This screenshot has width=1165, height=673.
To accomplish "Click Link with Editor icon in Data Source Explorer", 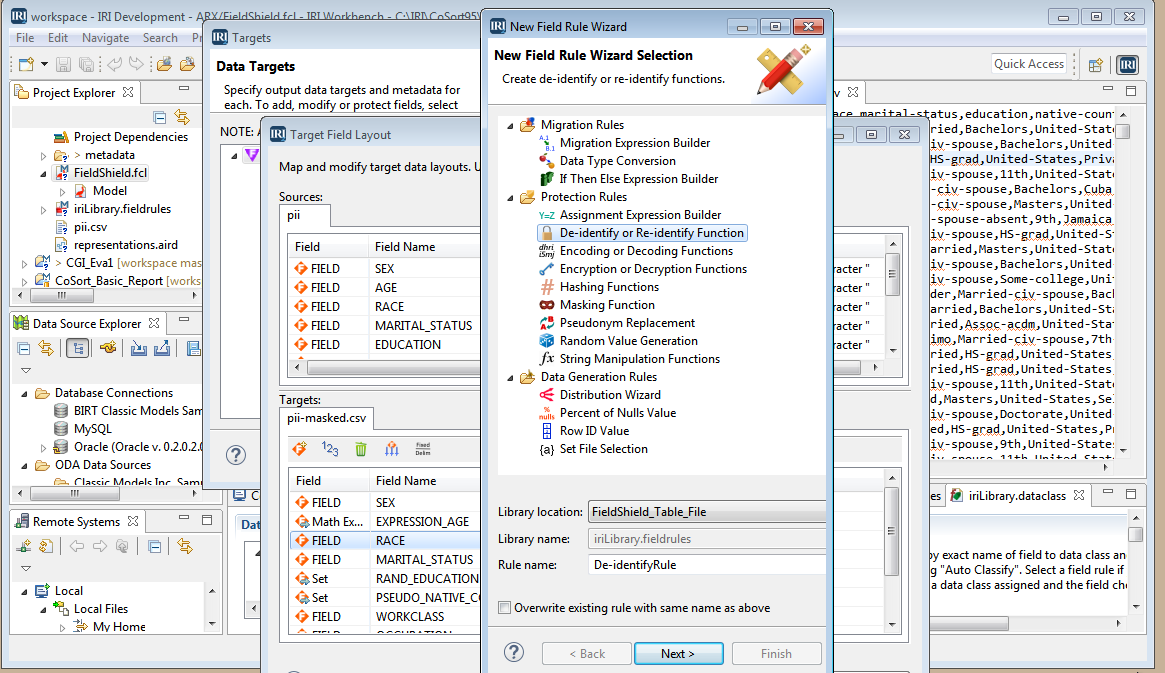I will [46, 349].
